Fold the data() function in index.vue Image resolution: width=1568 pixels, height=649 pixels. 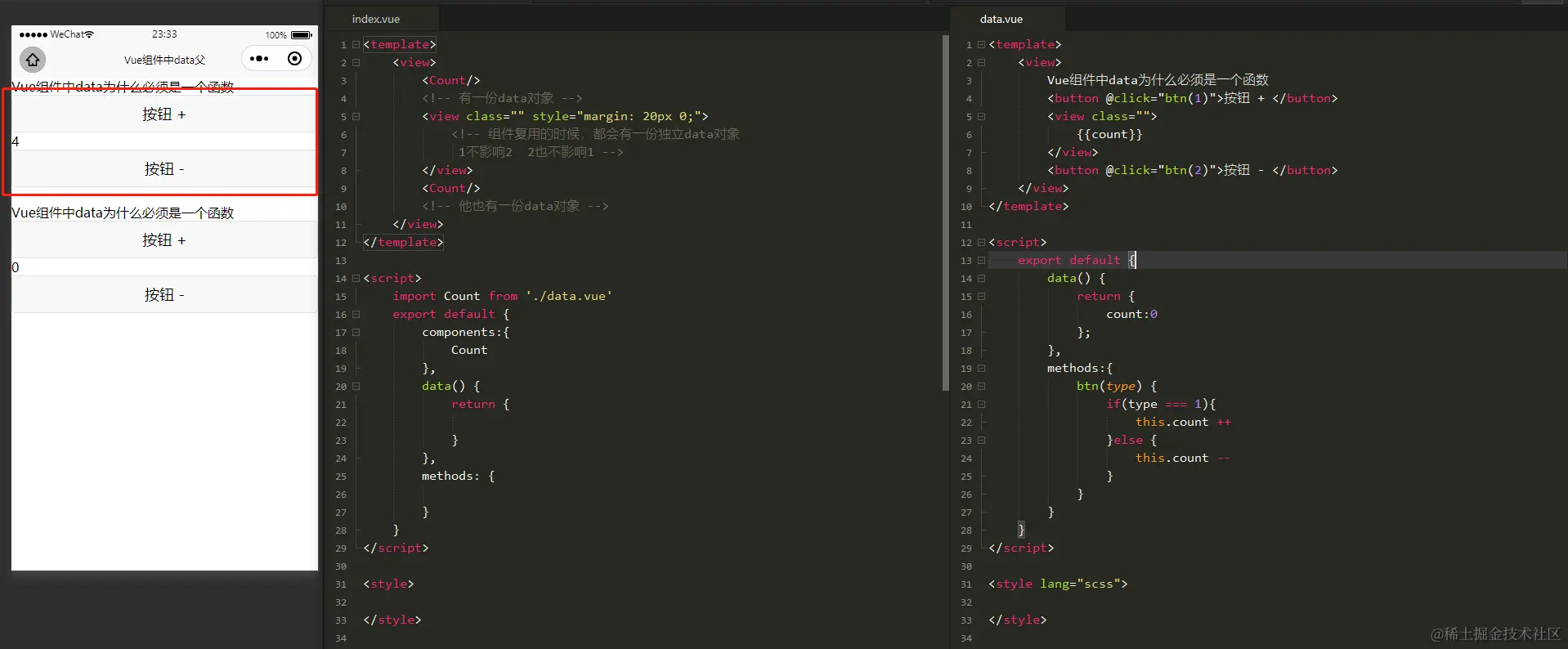tap(356, 387)
